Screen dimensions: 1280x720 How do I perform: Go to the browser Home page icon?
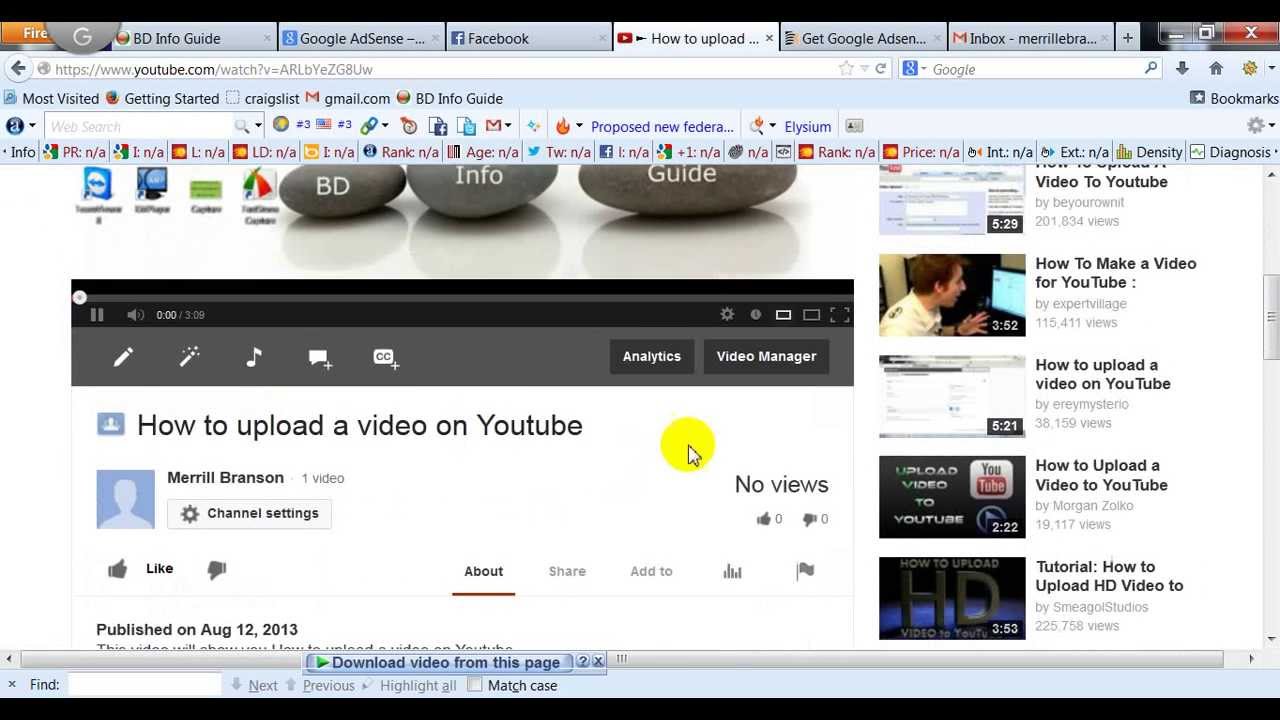click(x=1216, y=68)
